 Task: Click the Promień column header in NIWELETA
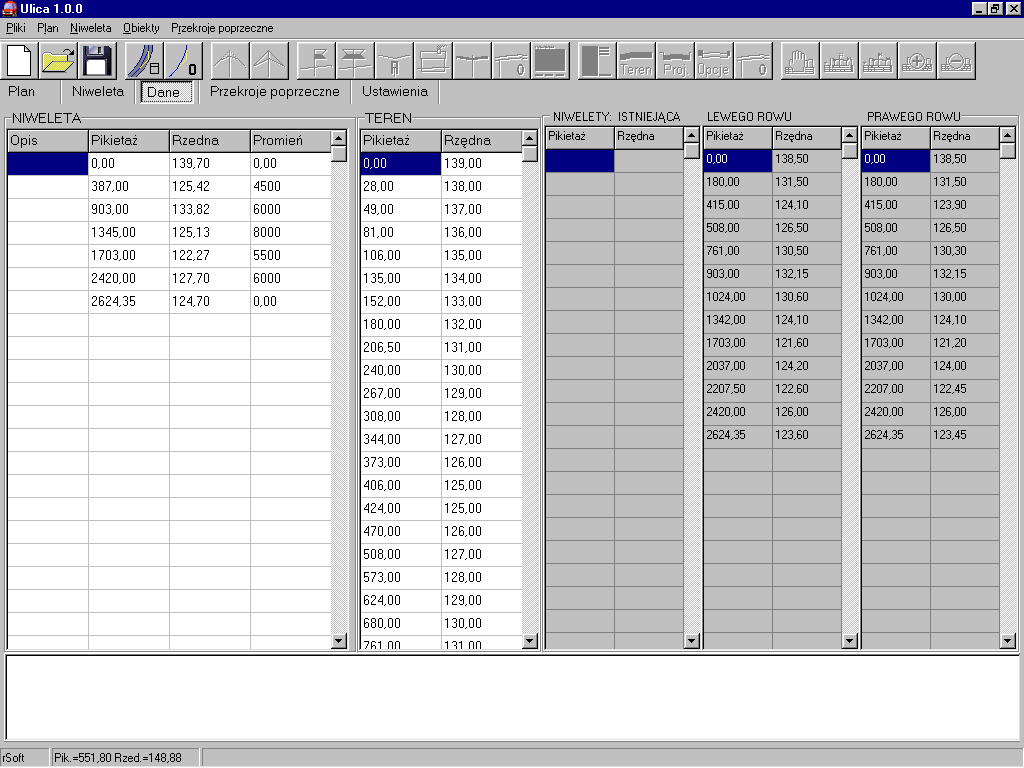click(x=289, y=141)
